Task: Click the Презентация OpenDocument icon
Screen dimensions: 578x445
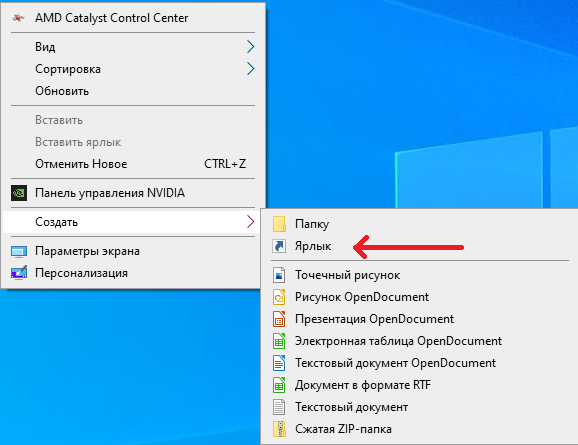Action: 279,319
